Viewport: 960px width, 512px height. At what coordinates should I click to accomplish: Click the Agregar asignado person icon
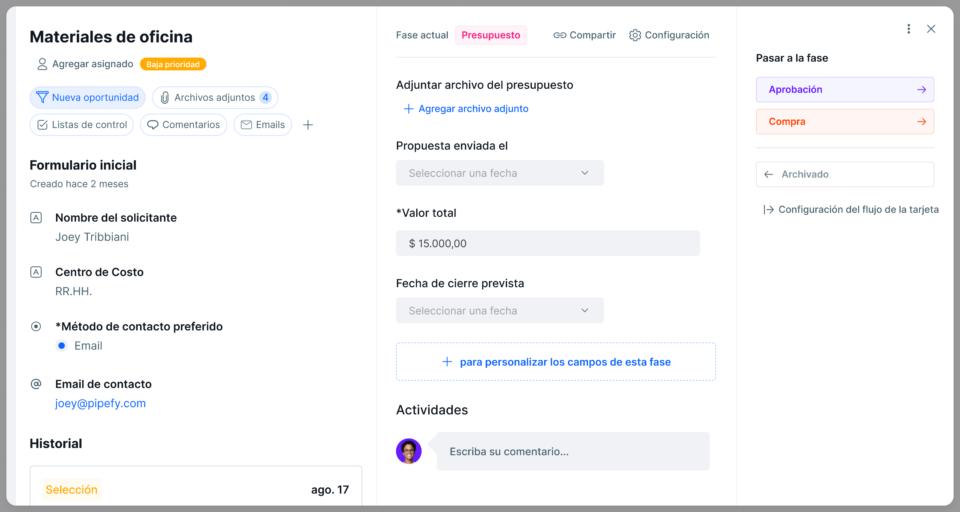[x=42, y=64]
